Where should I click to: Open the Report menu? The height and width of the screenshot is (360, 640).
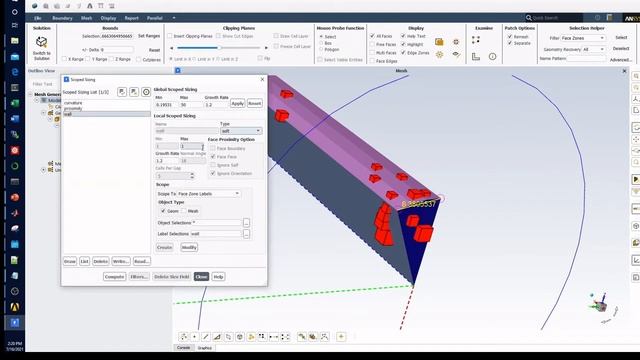coord(131,18)
